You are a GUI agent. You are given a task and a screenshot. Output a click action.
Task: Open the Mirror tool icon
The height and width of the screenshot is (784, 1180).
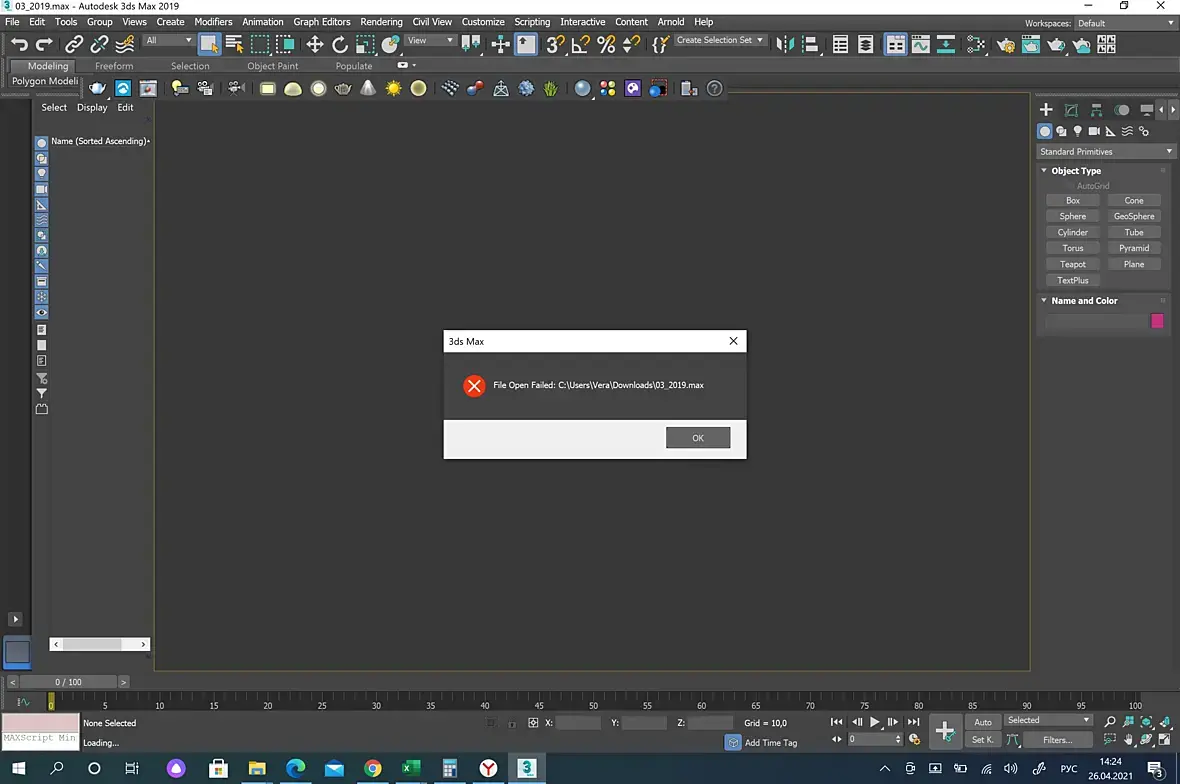(x=784, y=44)
